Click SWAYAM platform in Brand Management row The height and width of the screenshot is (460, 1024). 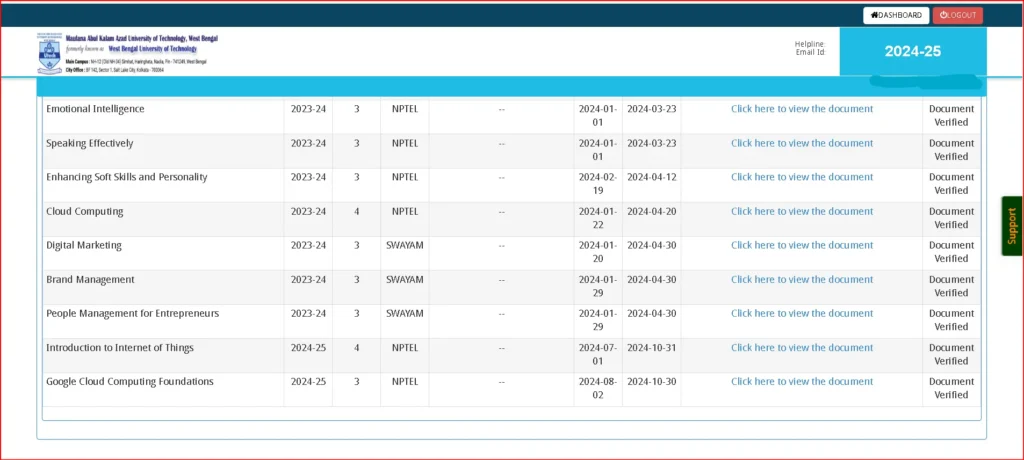pyautogui.click(x=405, y=280)
